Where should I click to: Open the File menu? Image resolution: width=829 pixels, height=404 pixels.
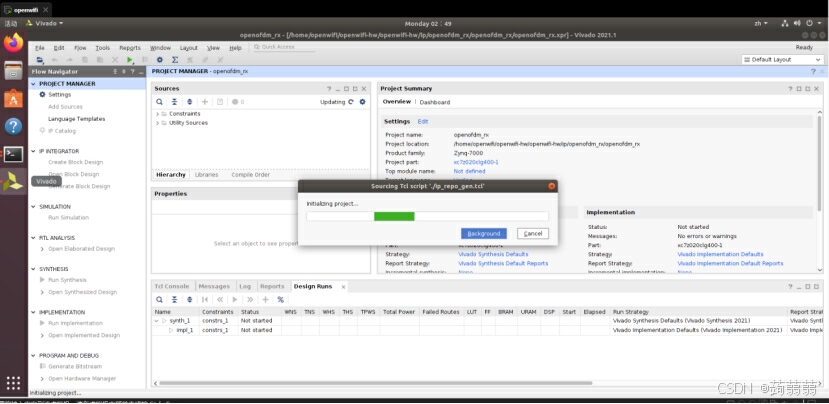(x=40, y=48)
